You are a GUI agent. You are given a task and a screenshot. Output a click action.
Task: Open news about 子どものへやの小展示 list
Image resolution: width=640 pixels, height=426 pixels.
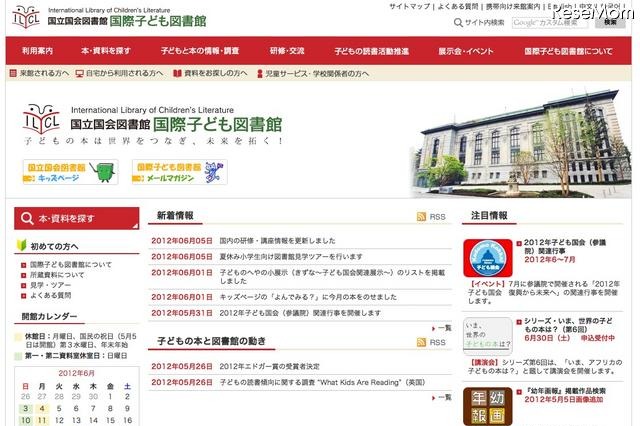click(332, 277)
